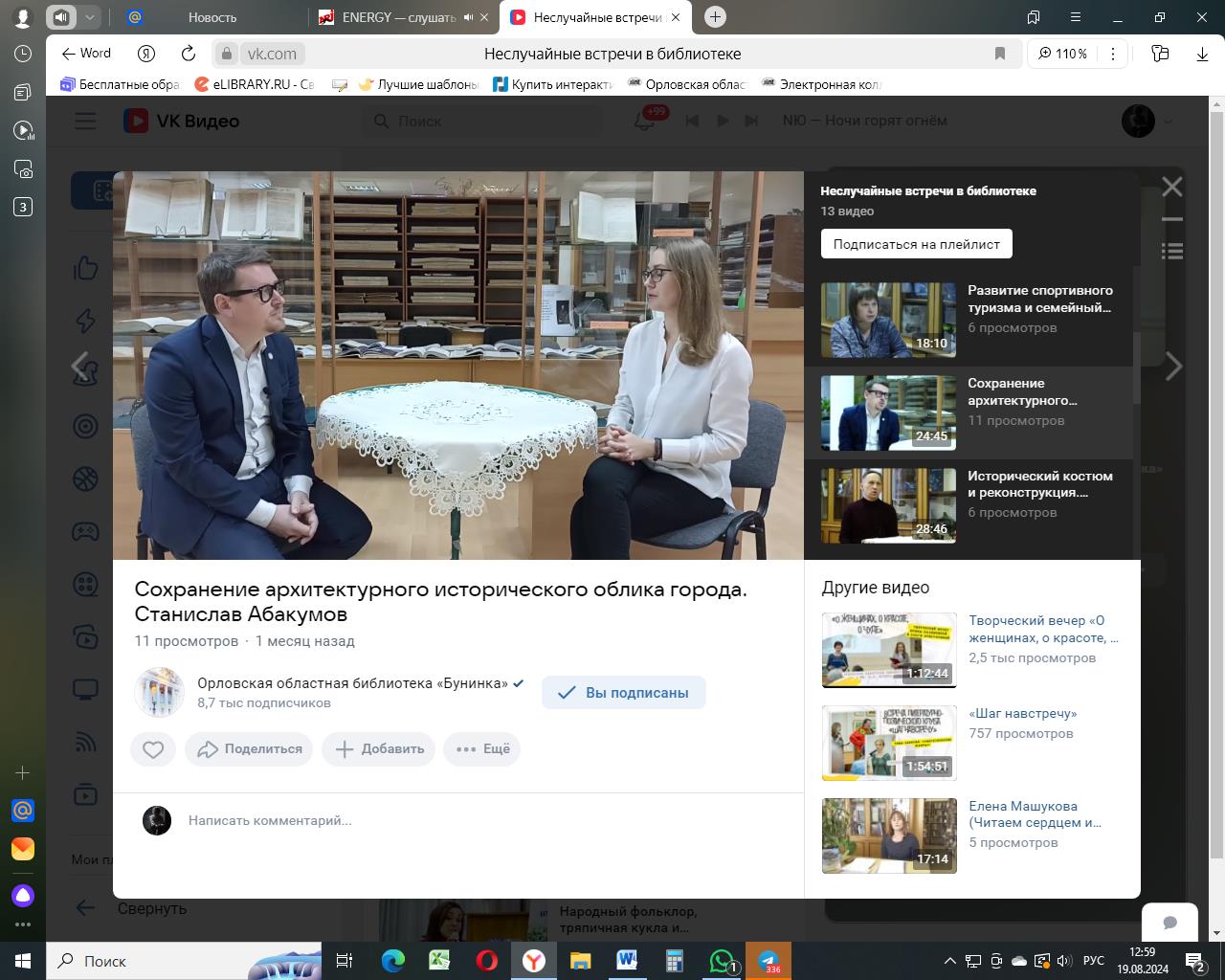This screenshot has height=980, width=1225.
Task: Open the chat bubble icon at bottom right
Action: pos(1169,923)
